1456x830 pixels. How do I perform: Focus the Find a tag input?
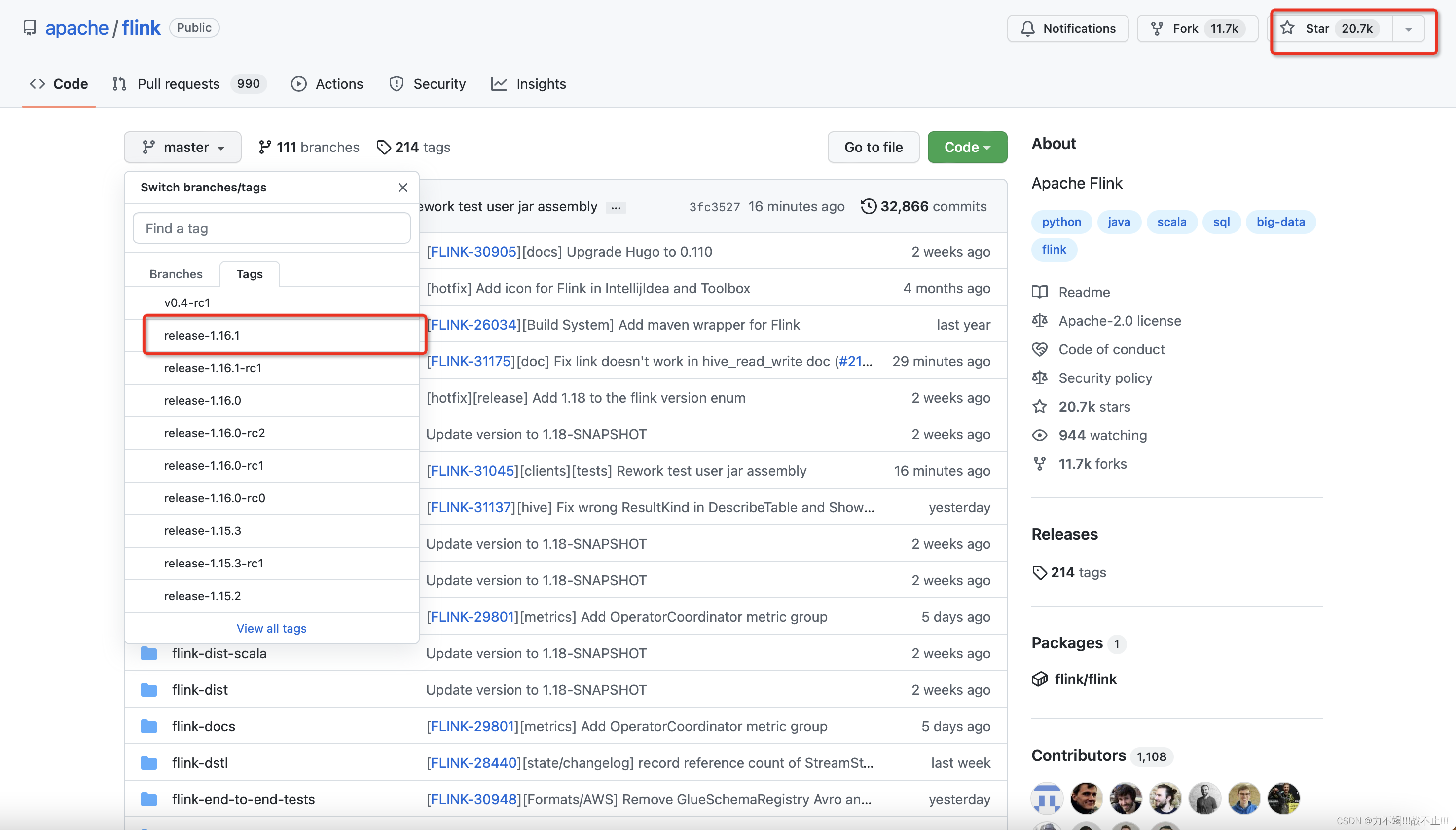[x=272, y=228]
